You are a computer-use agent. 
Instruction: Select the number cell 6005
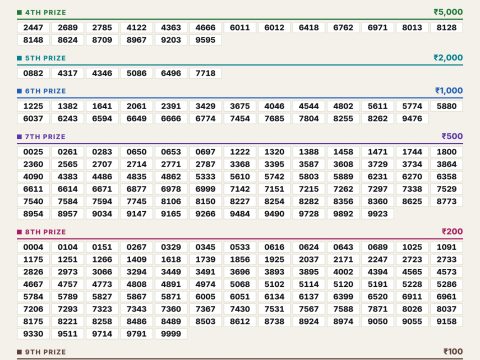pos(205,297)
